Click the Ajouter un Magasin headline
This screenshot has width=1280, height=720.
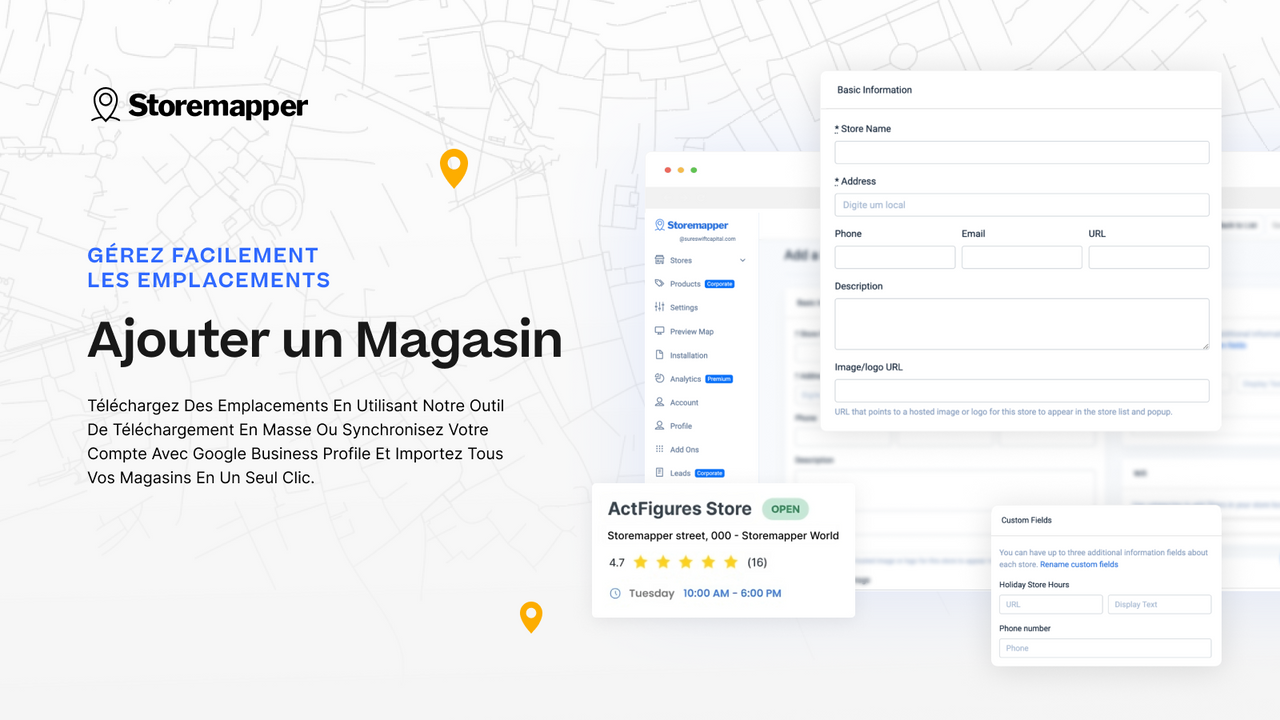click(x=325, y=340)
